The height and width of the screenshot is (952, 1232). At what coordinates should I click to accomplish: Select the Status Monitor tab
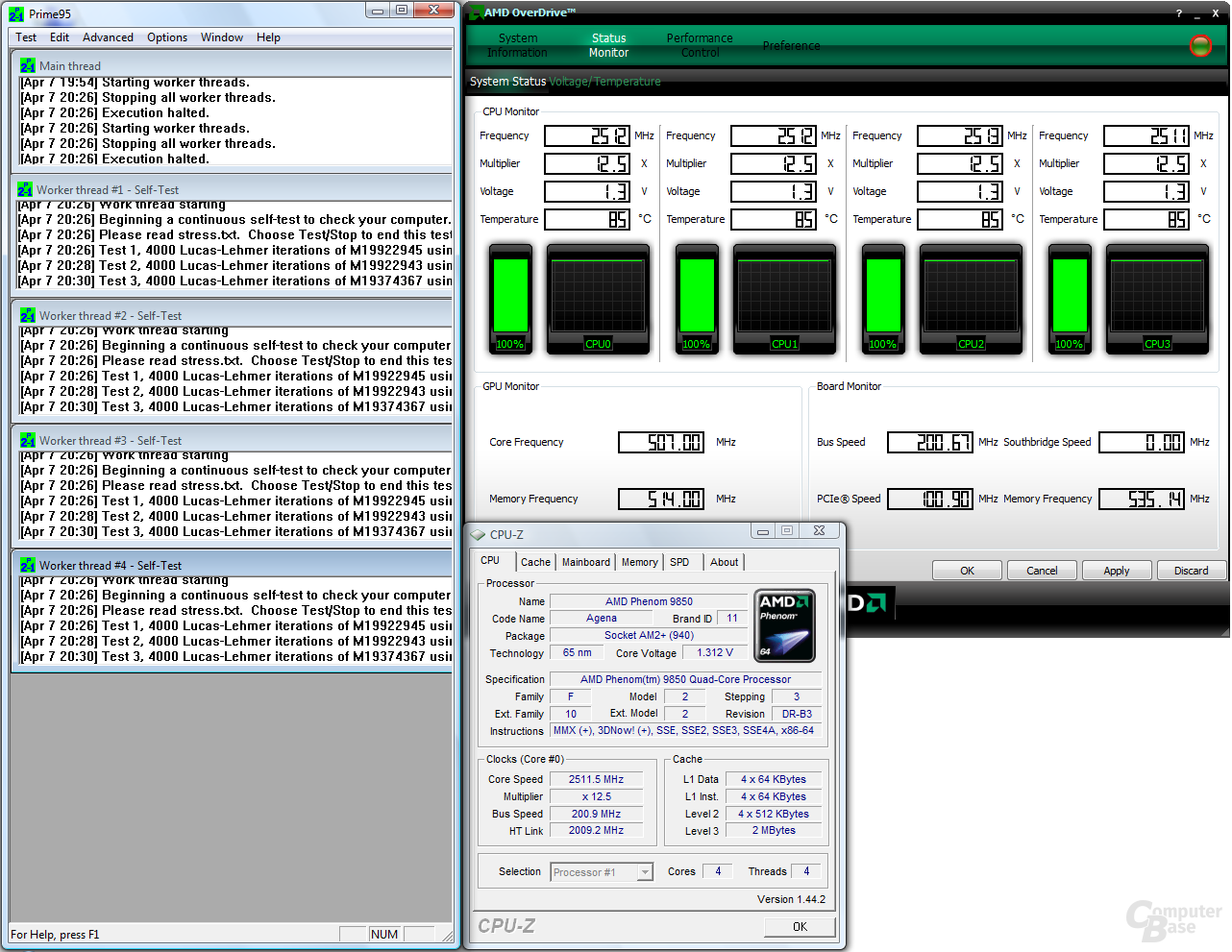click(x=608, y=45)
